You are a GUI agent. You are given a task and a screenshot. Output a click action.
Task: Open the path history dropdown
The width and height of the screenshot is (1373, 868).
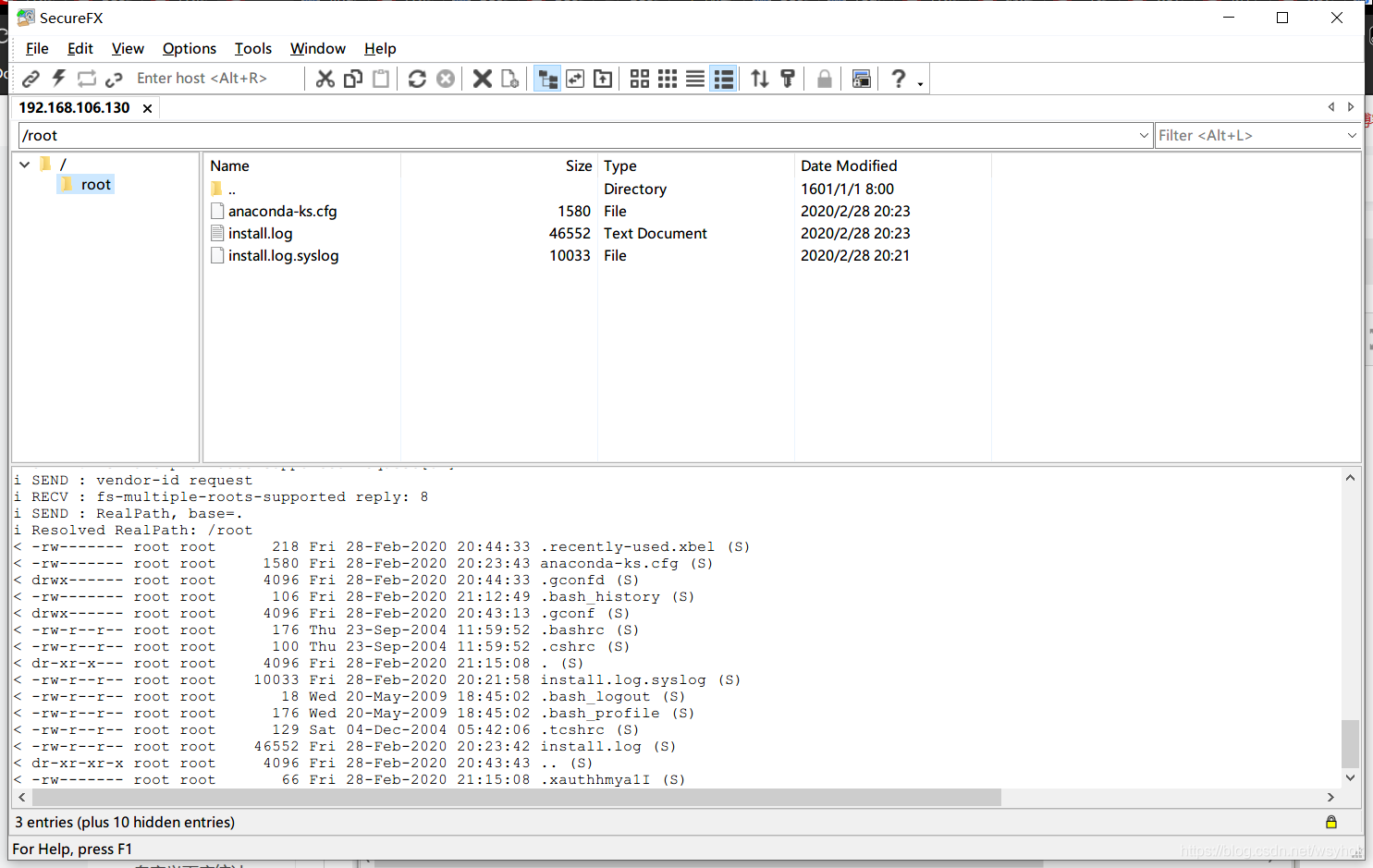point(1144,136)
